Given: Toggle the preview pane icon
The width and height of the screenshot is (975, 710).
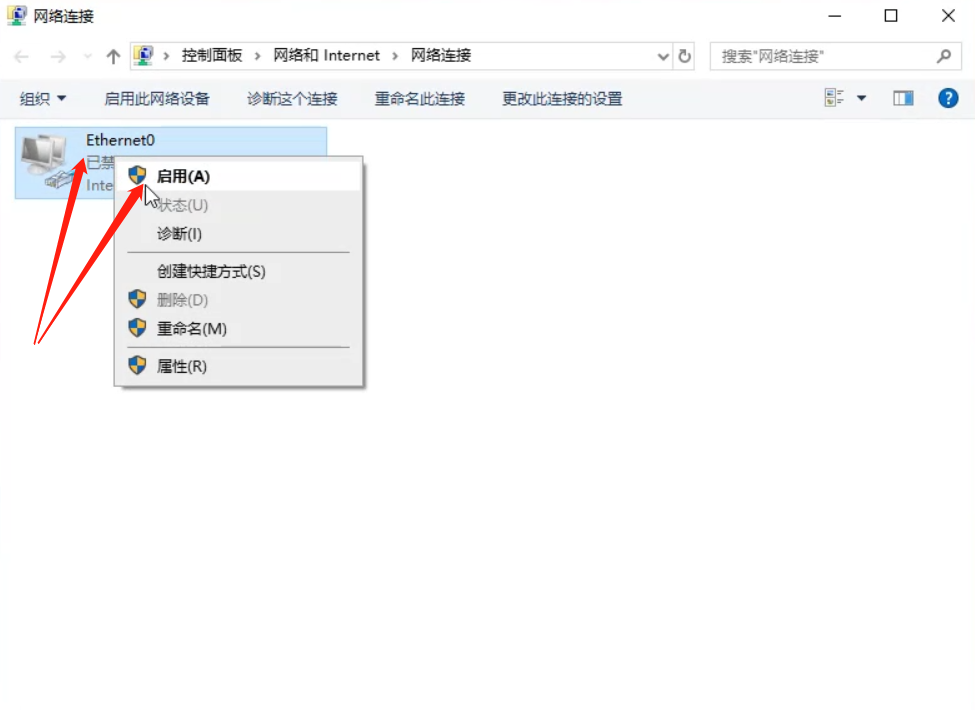Looking at the screenshot, I should [x=903, y=98].
